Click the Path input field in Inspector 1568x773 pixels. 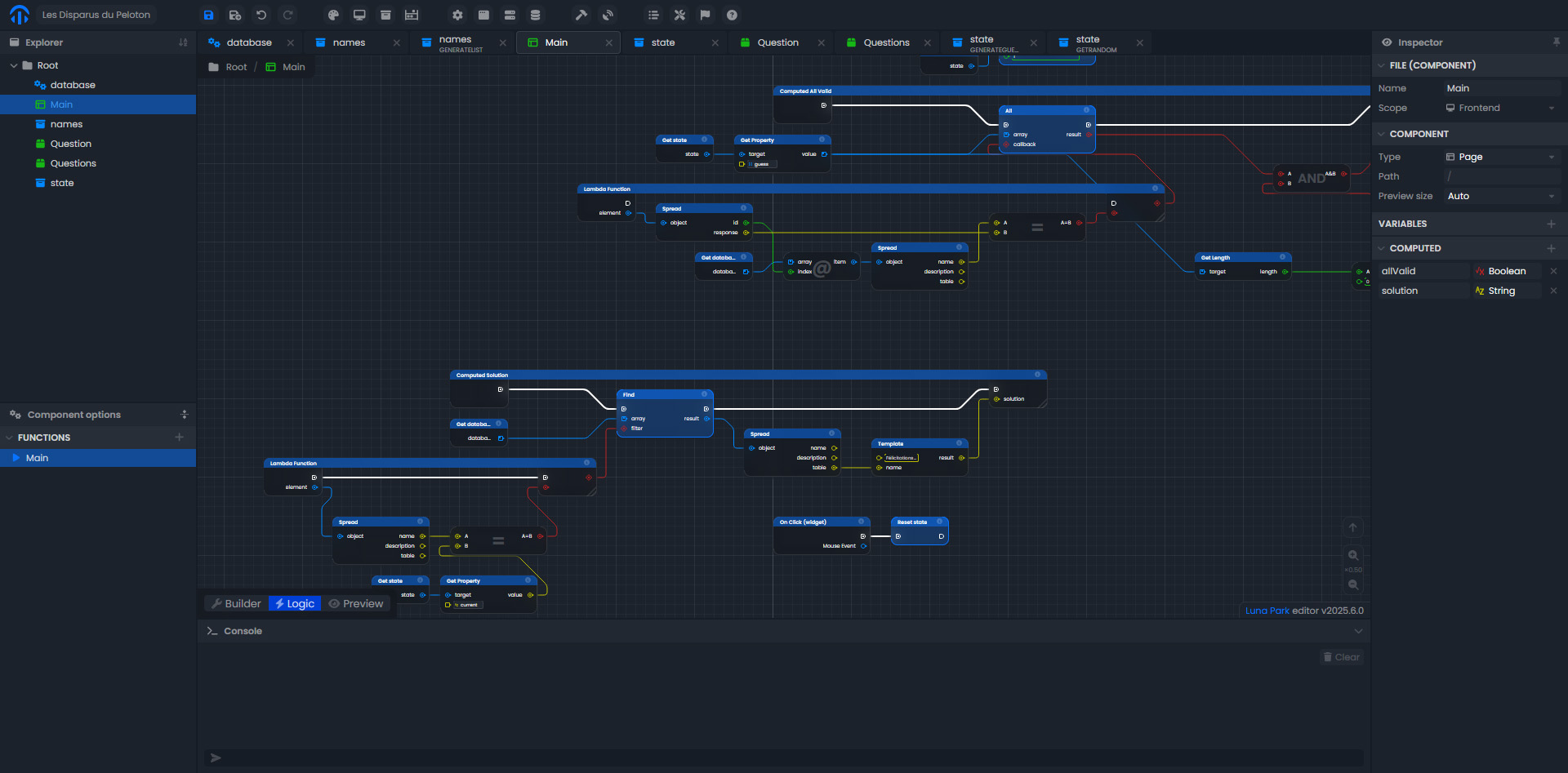1501,176
